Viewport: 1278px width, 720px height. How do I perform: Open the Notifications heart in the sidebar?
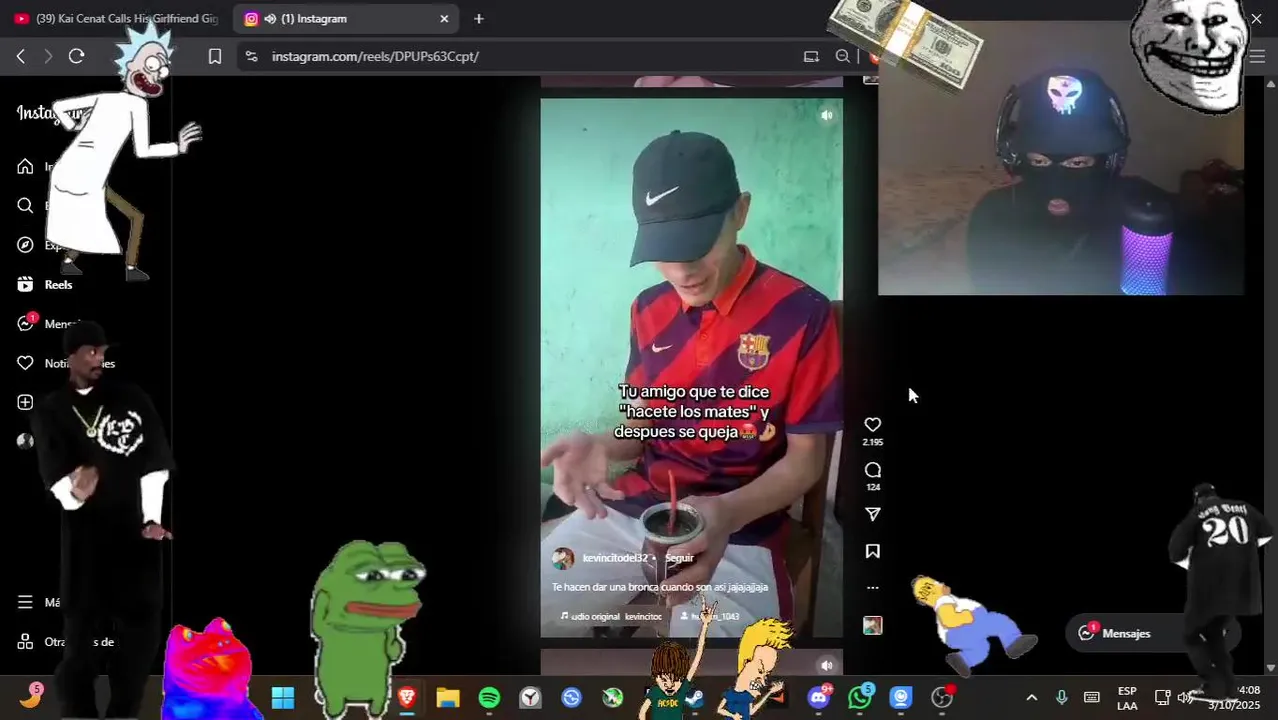[x=25, y=363]
